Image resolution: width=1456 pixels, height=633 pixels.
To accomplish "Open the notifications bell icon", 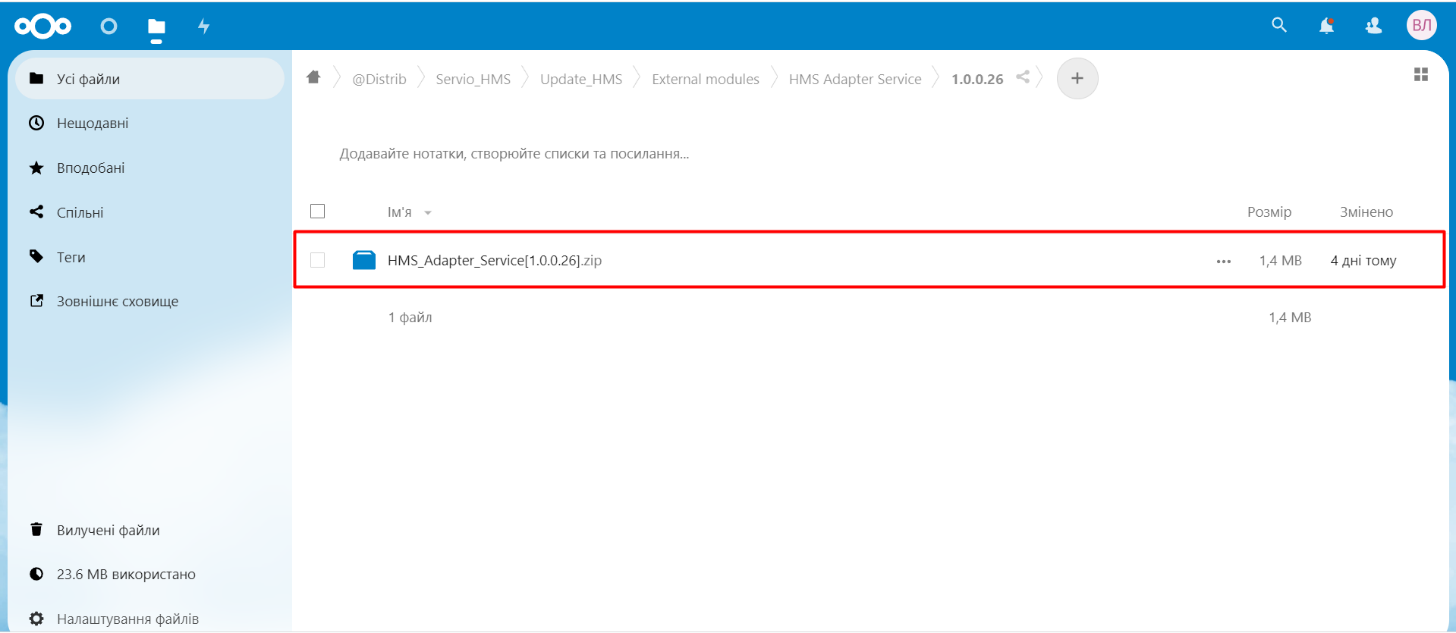I will click(x=1326, y=26).
